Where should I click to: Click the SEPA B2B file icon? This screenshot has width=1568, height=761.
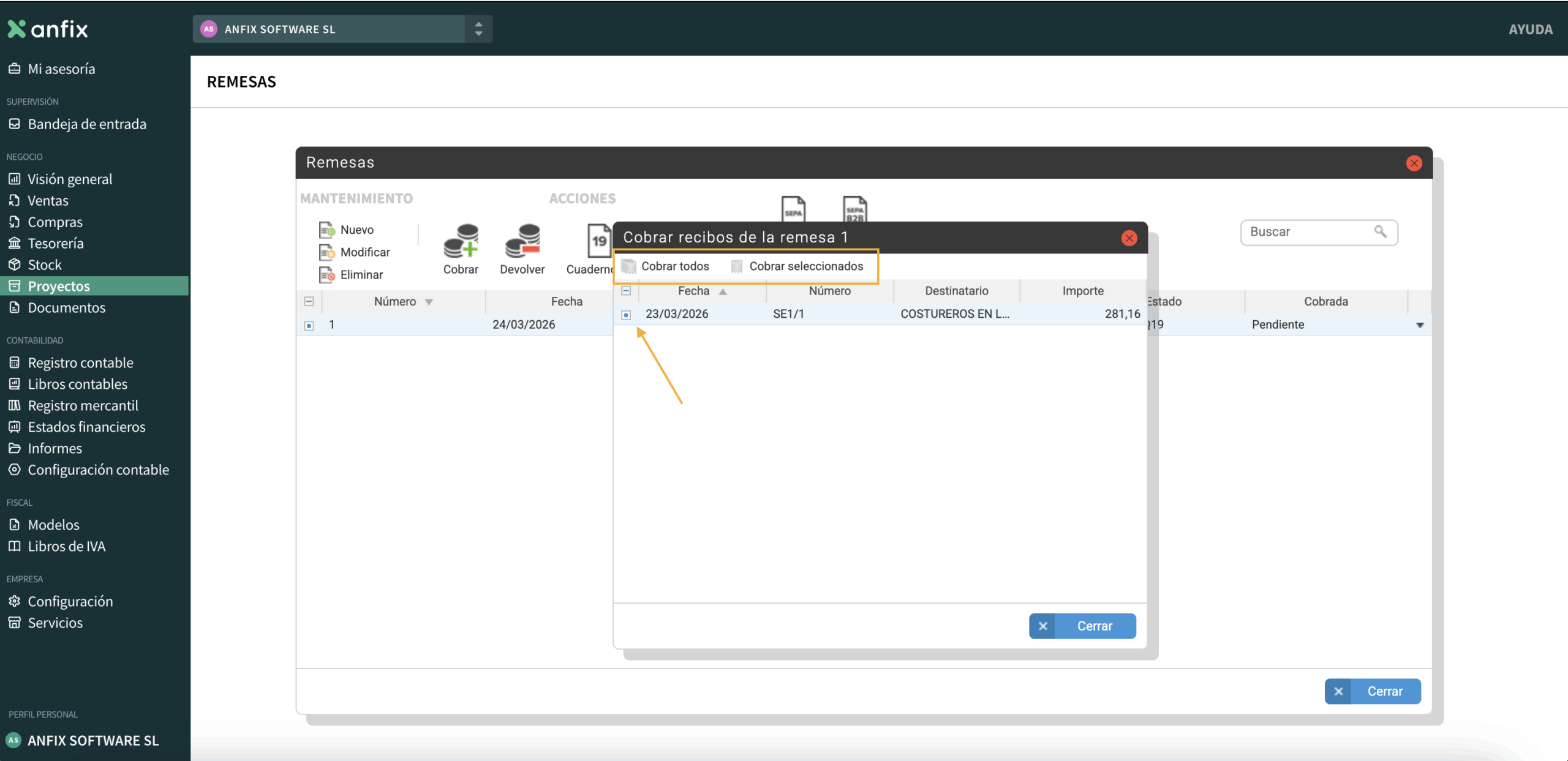[854, 209]
